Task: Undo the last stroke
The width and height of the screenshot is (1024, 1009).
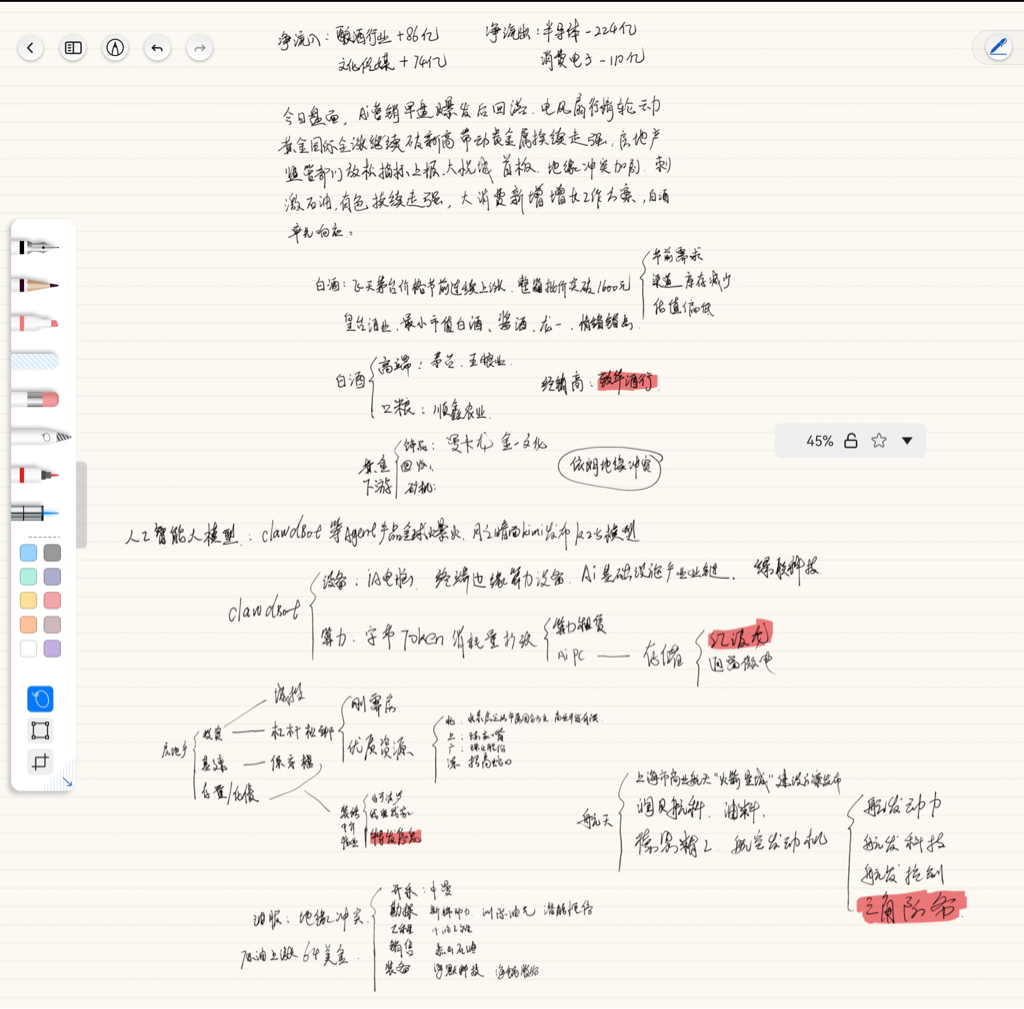Action: pos(157,48)
